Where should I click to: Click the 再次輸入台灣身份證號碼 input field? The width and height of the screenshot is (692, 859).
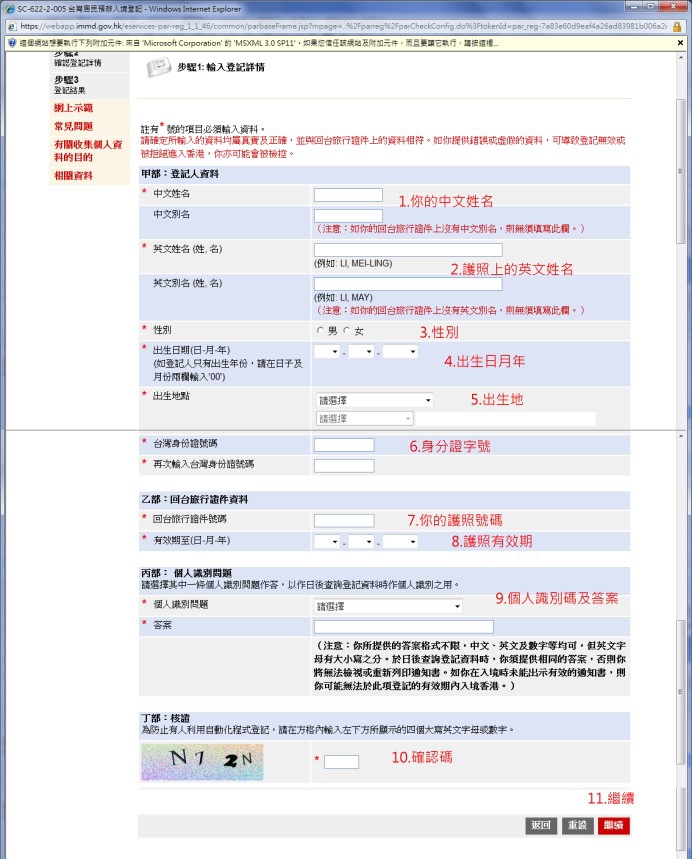pyautogui.click(x=344, y=466)
